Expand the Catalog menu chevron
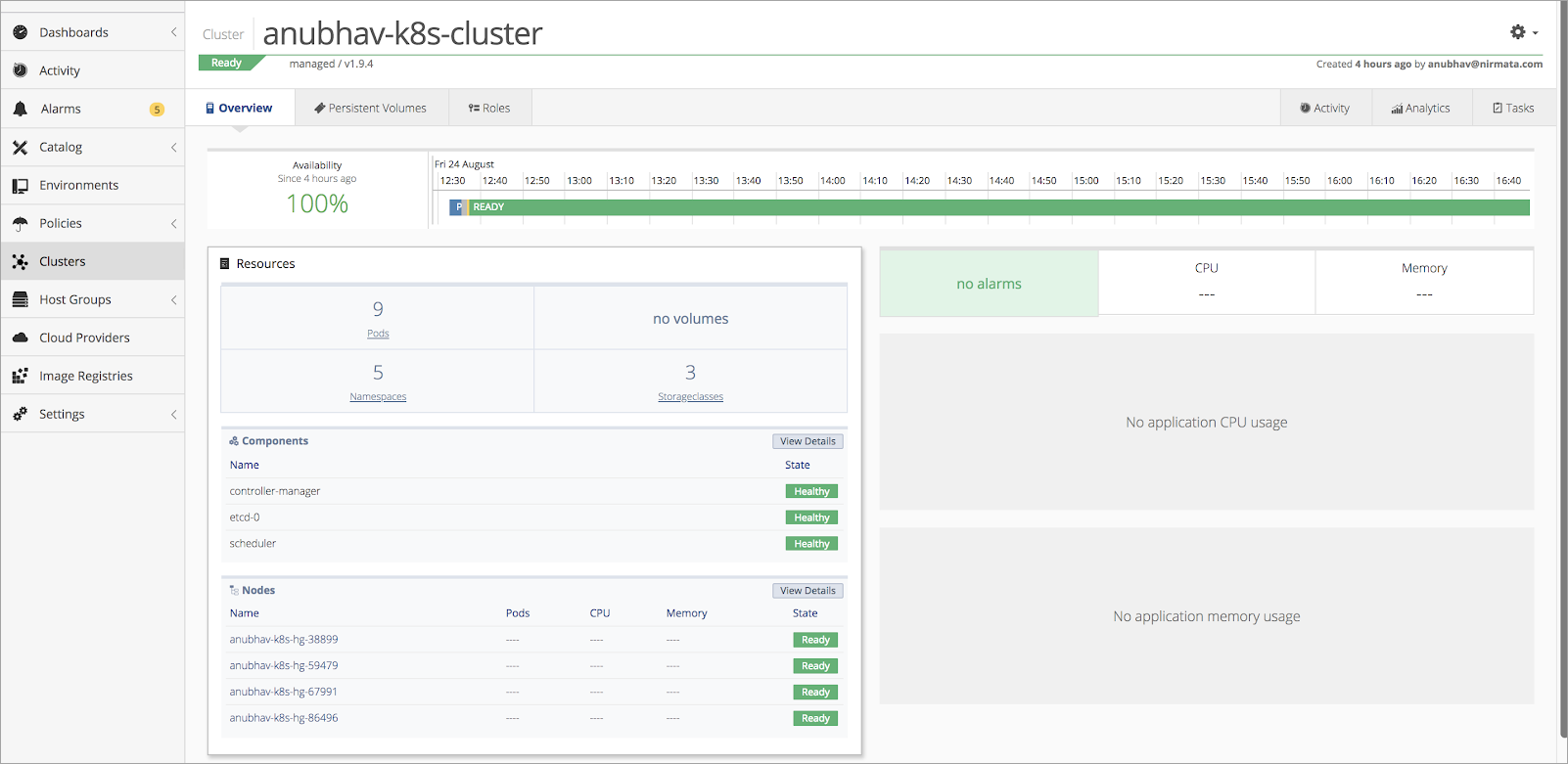 tap(174, 147)
